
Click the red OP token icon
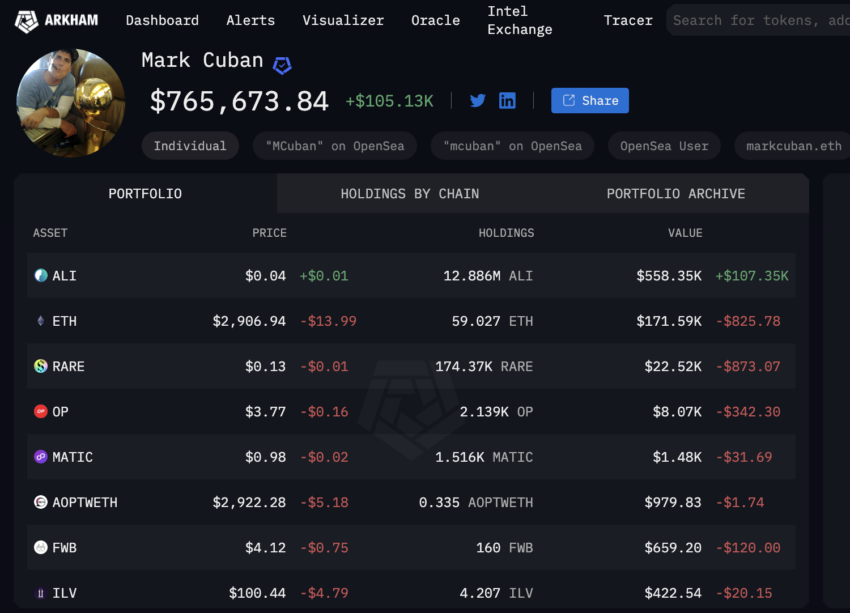pos(41,411)
